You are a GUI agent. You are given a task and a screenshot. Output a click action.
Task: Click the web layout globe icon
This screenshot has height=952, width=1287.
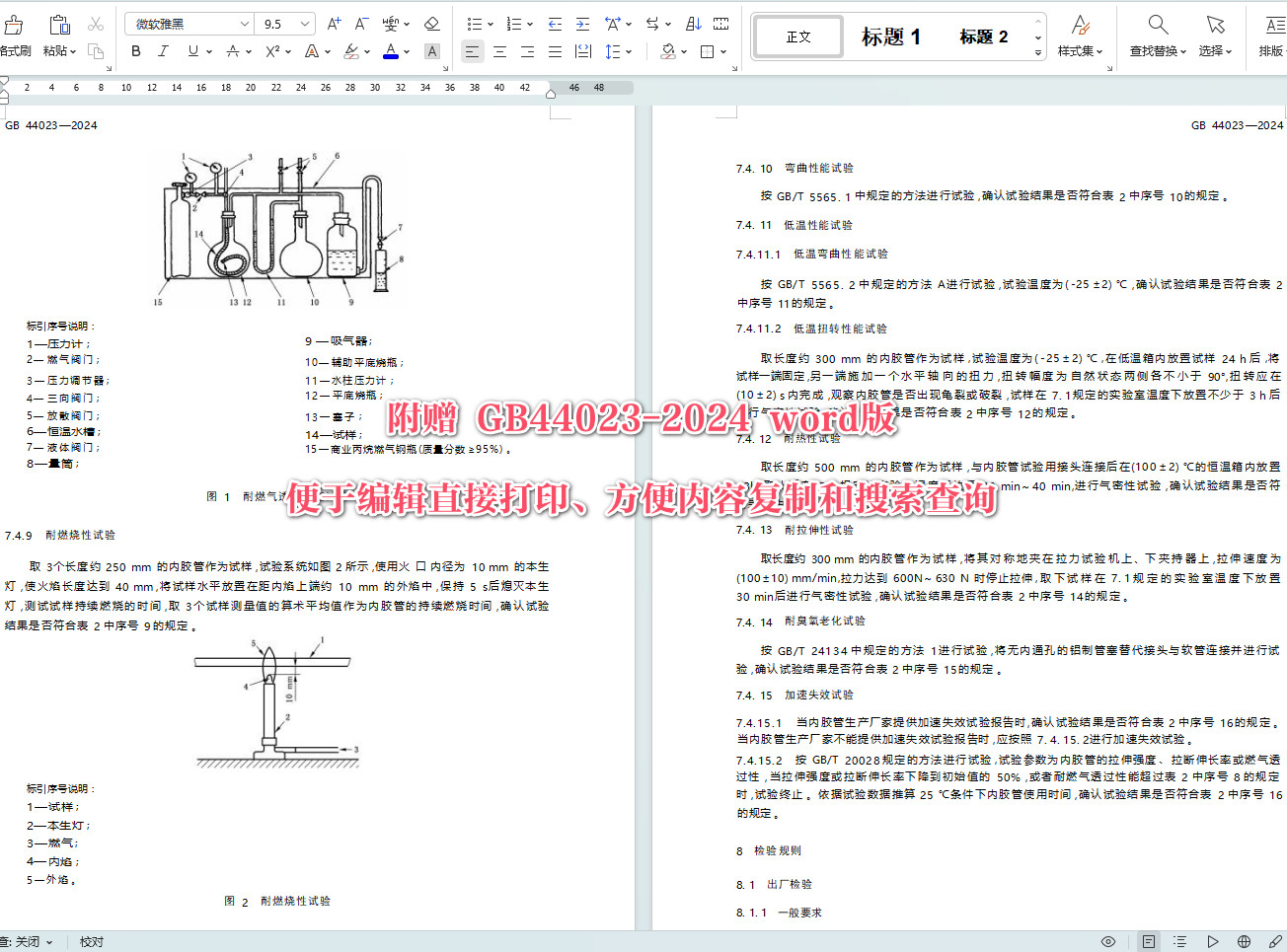1245,941
